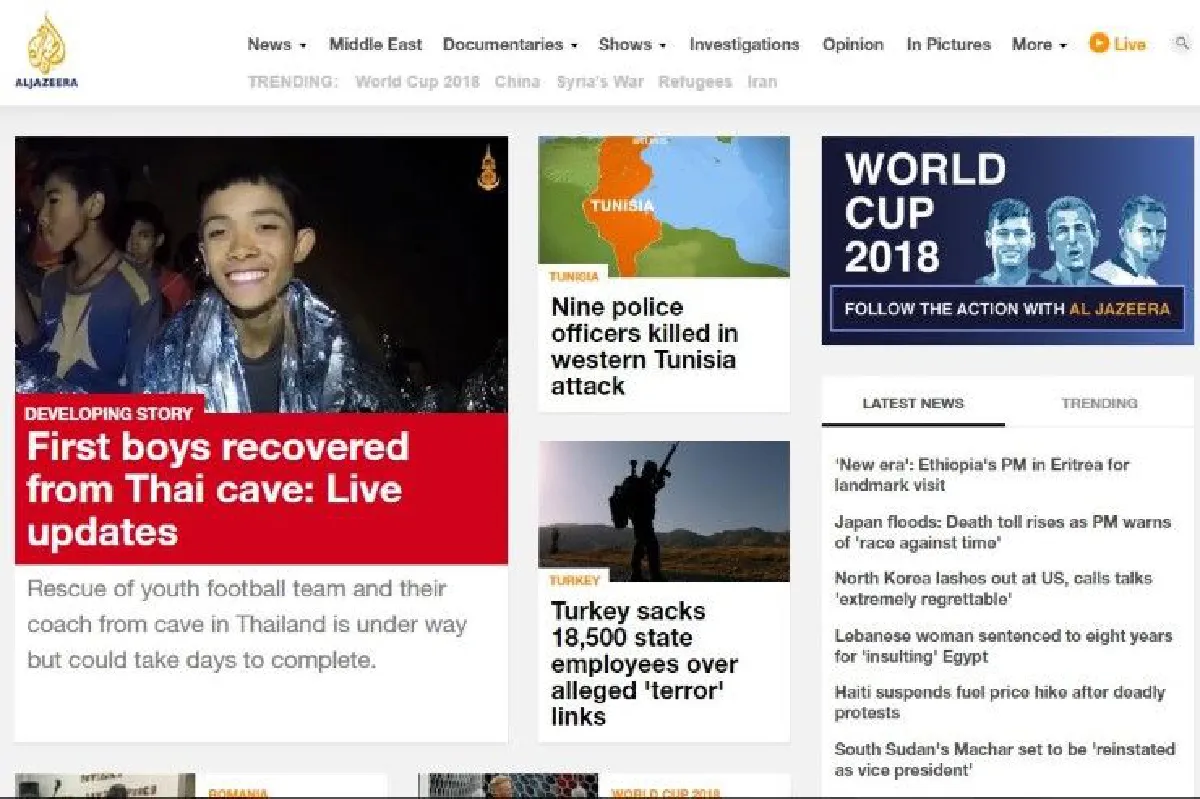Open trending topic Syria's War
This screenshot has height=799, width=1200.
pos(600,82)
